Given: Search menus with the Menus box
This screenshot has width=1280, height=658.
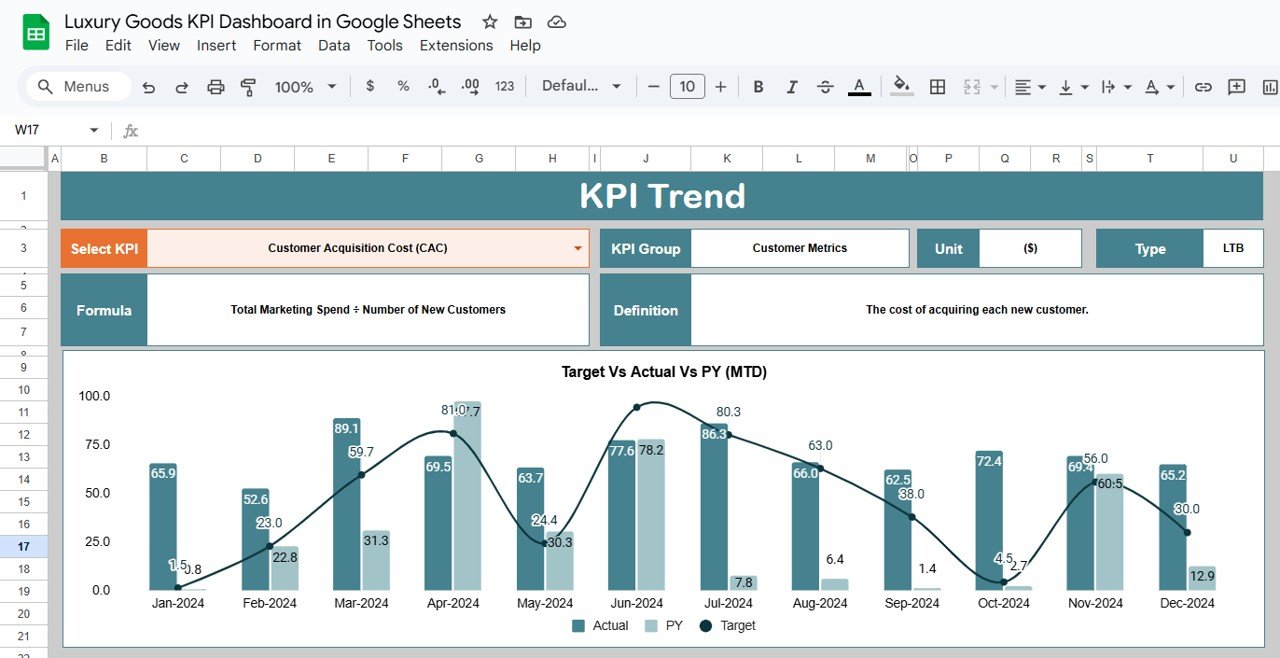Looking at the screenshot, I should tap(78, 87).
